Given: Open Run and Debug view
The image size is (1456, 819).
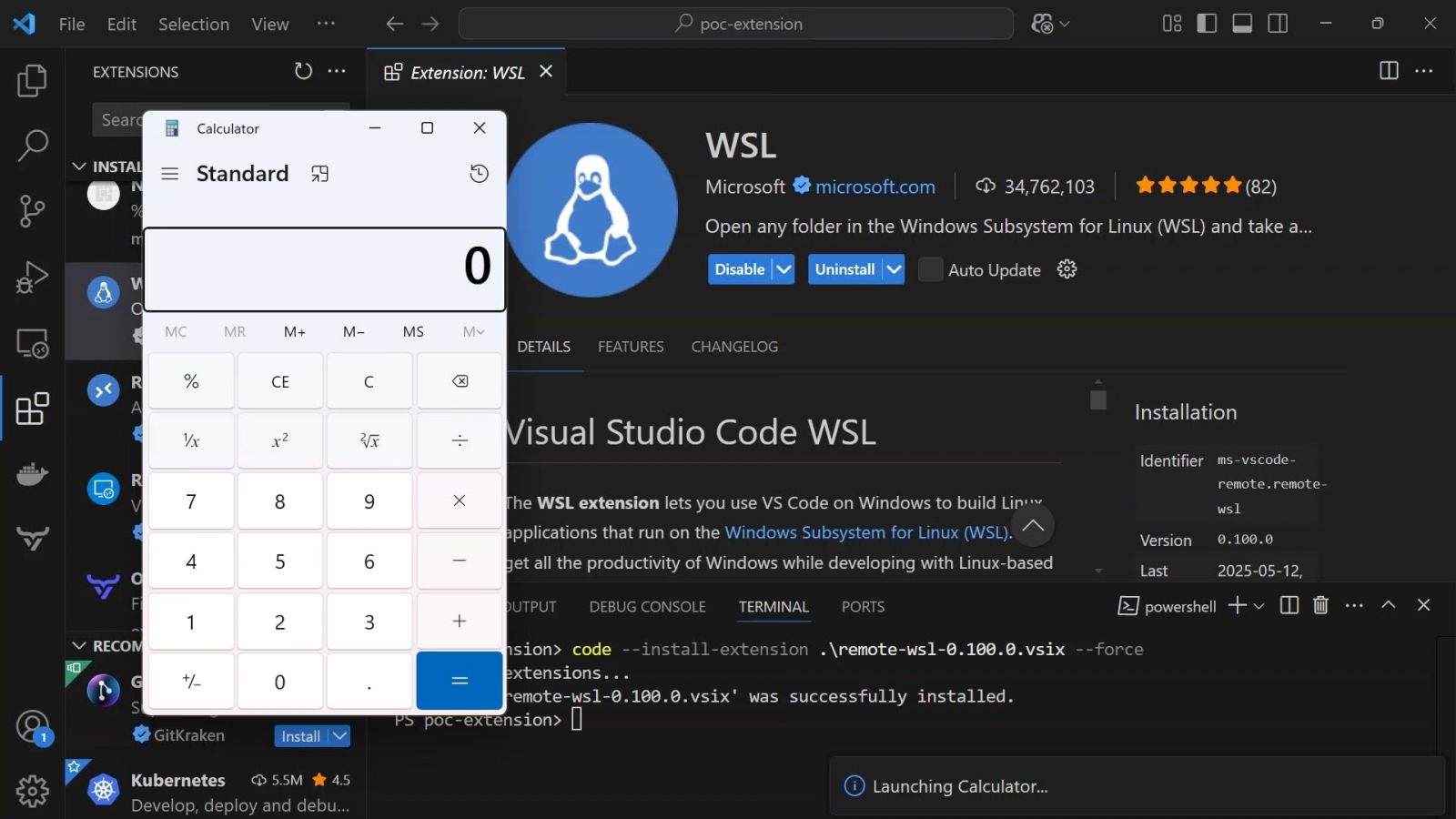Looking at the screenshot, I should [x=32, y=277].
